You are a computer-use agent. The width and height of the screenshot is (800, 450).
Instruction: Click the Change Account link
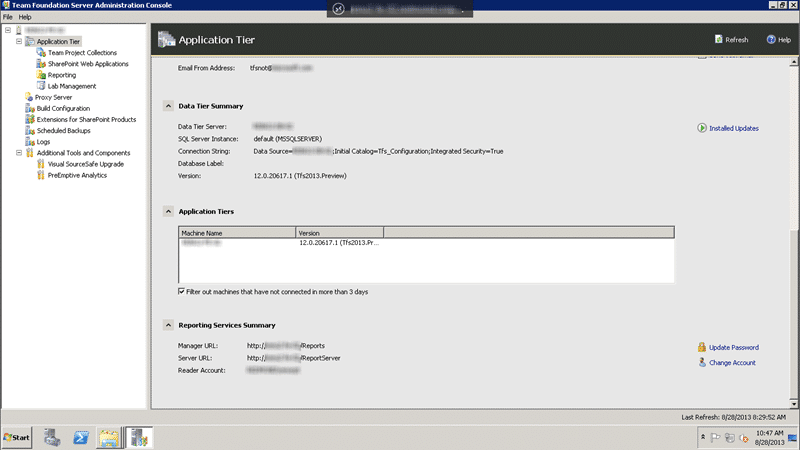732,362
